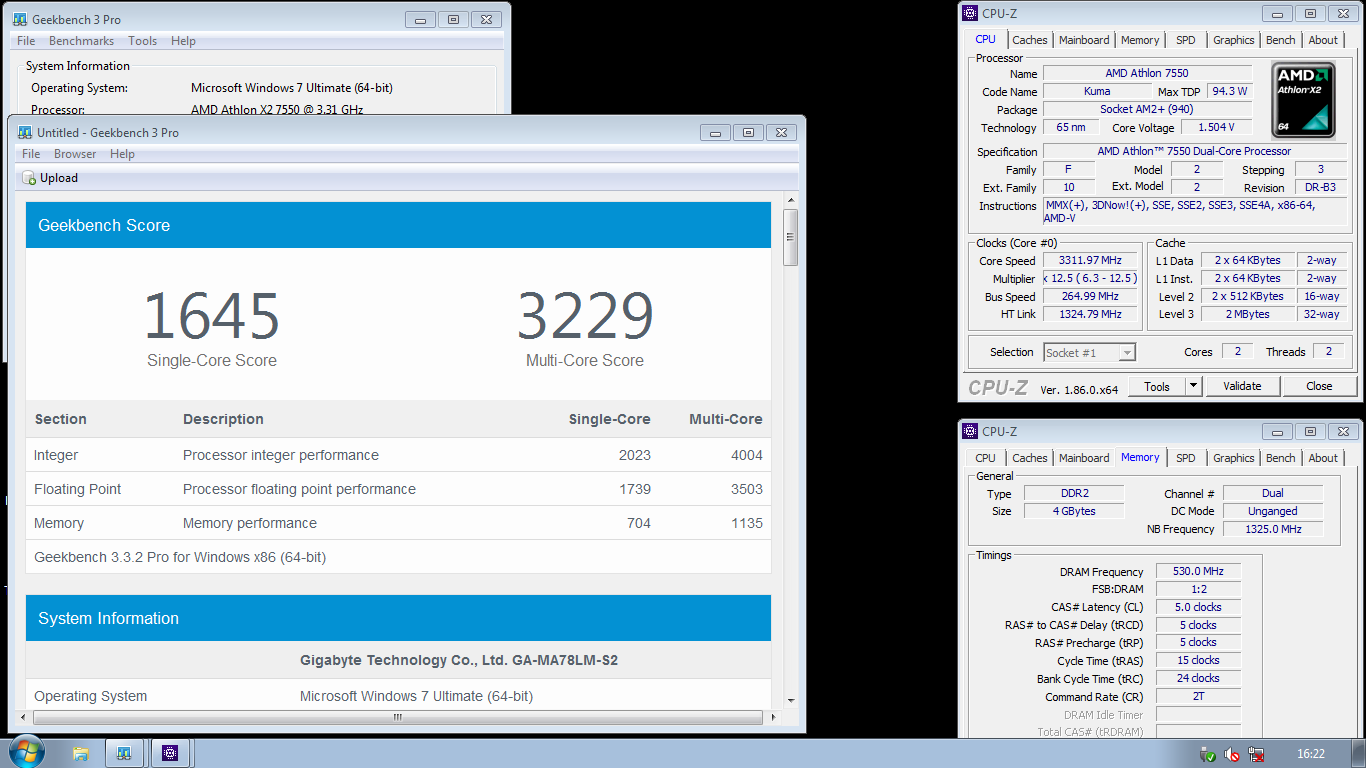
Task: Expand the Tools dropdown arrow in CPU-Z
Action: pos(1193,386)
